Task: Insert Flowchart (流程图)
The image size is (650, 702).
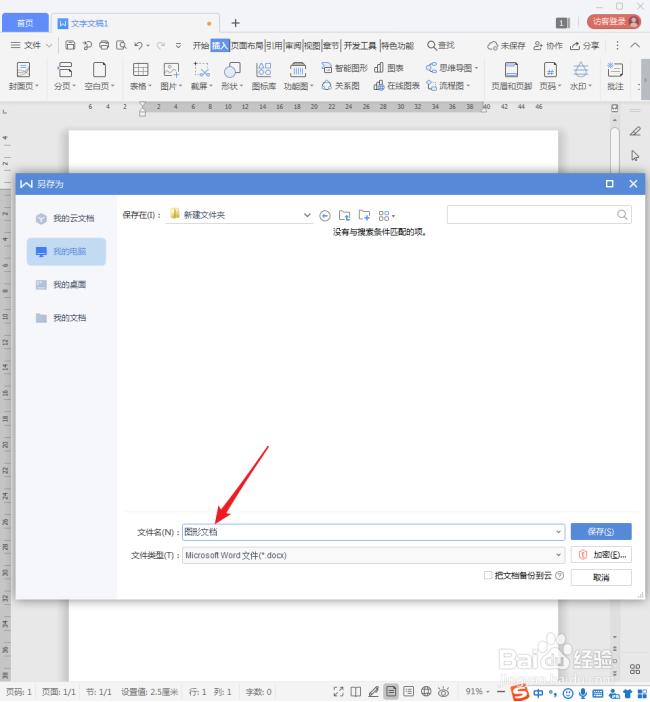Action: tap(448, 86)
